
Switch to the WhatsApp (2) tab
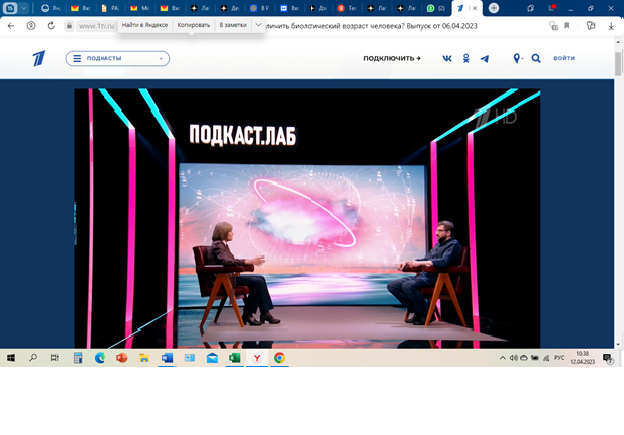(435, 8)
